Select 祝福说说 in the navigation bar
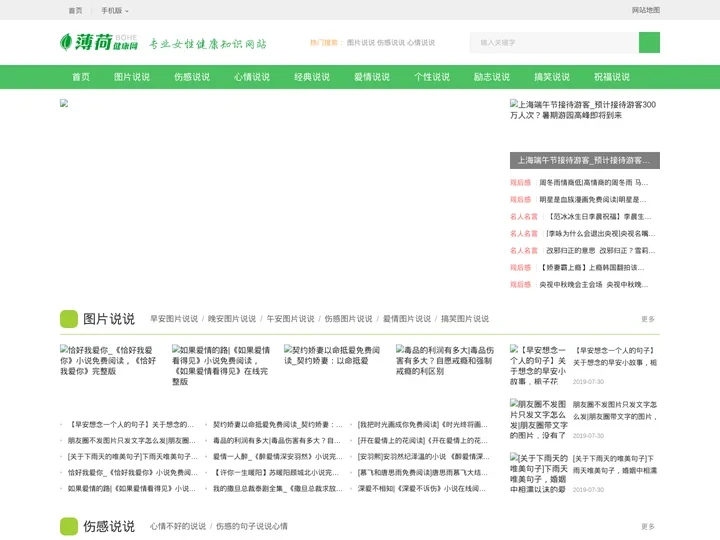The image size is (720, 540). 612,77
